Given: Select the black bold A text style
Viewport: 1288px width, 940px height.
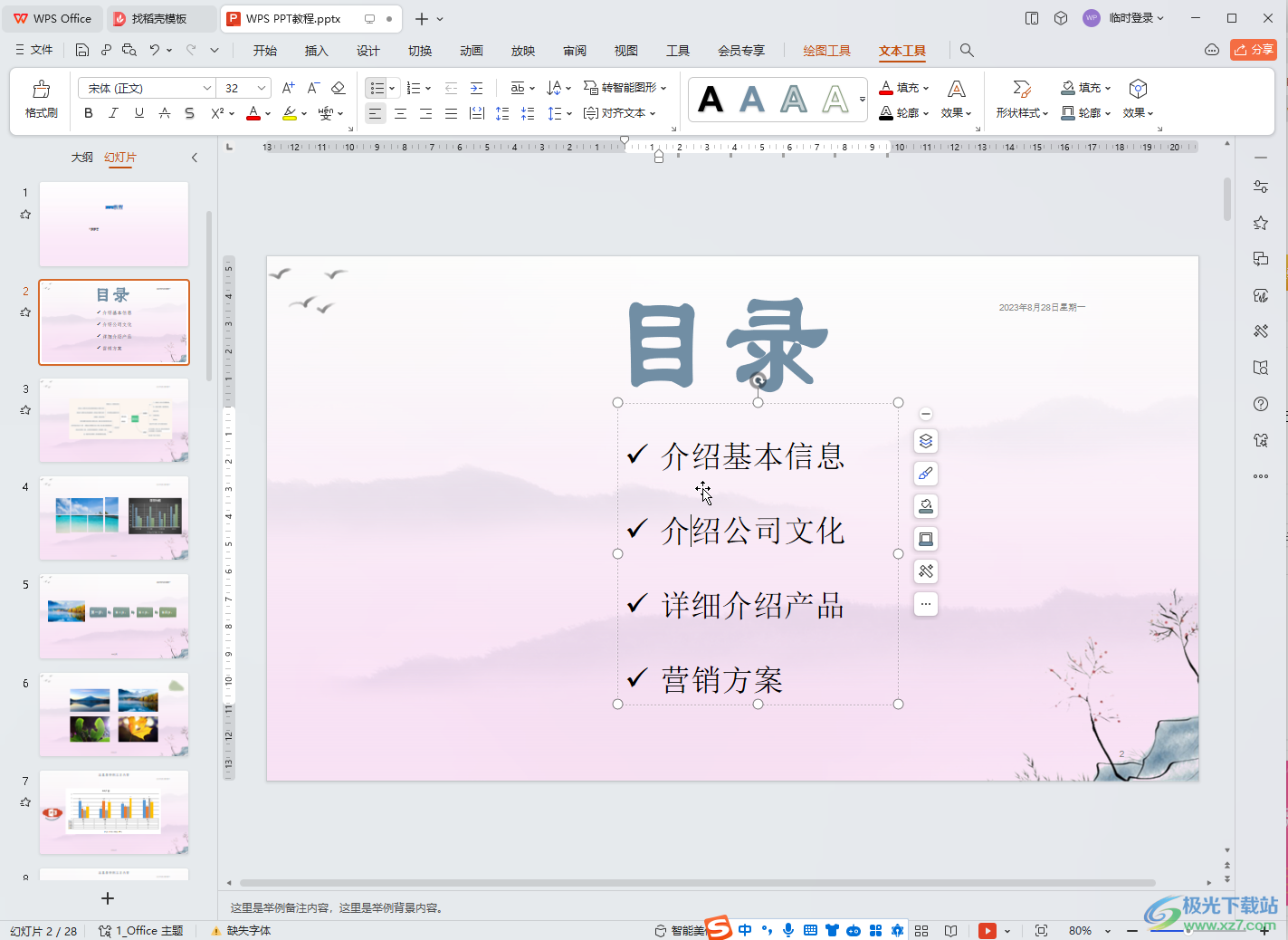Looking at the screenshot, I should click(x=711, y=100).
